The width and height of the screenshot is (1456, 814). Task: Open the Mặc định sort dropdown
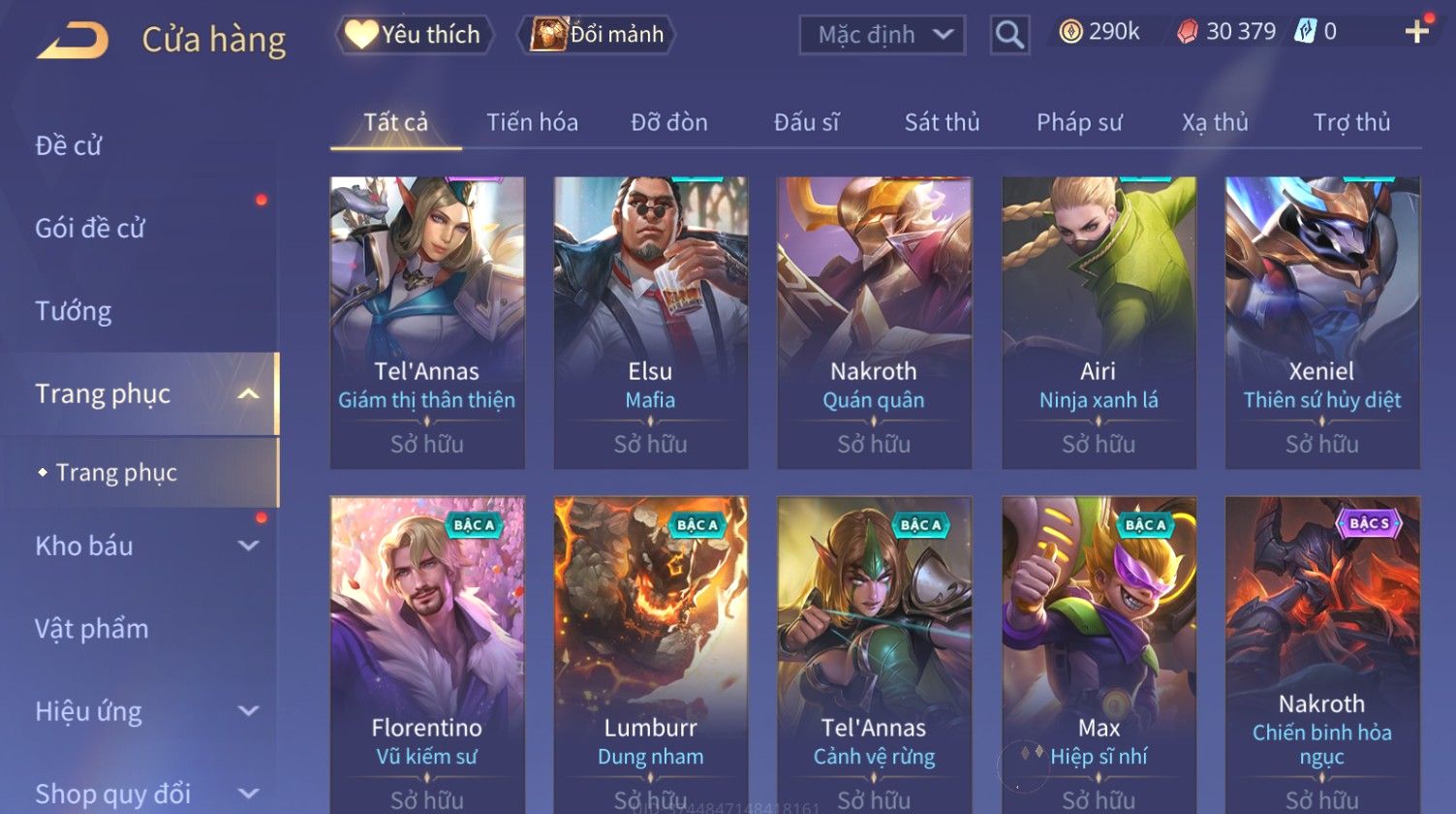882,35
